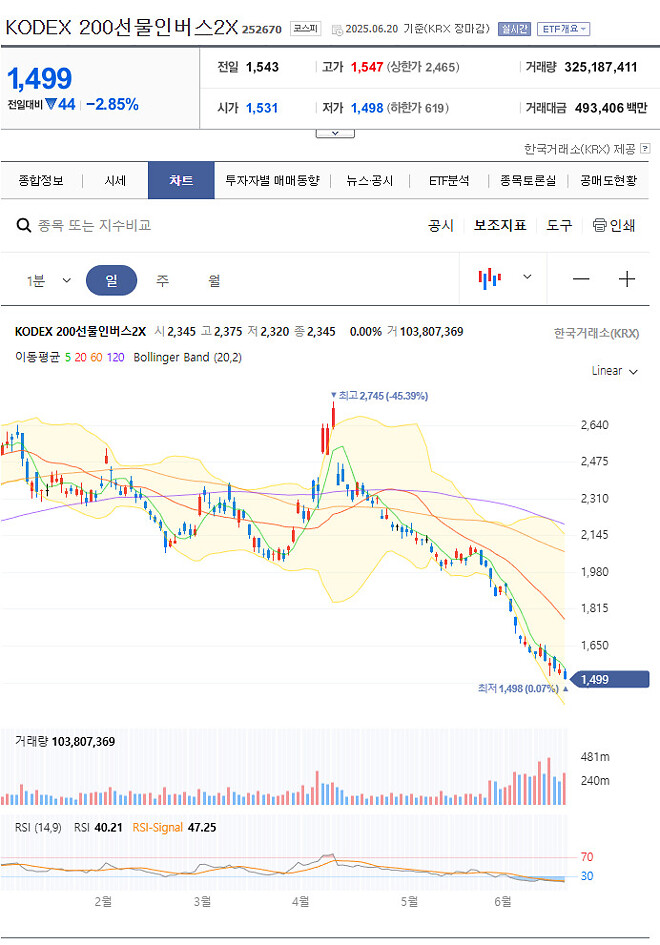660x945 pixels.
Task: Zoom into the chart with the plus icon
Action: pyautogui.click(x=628, y=278)
